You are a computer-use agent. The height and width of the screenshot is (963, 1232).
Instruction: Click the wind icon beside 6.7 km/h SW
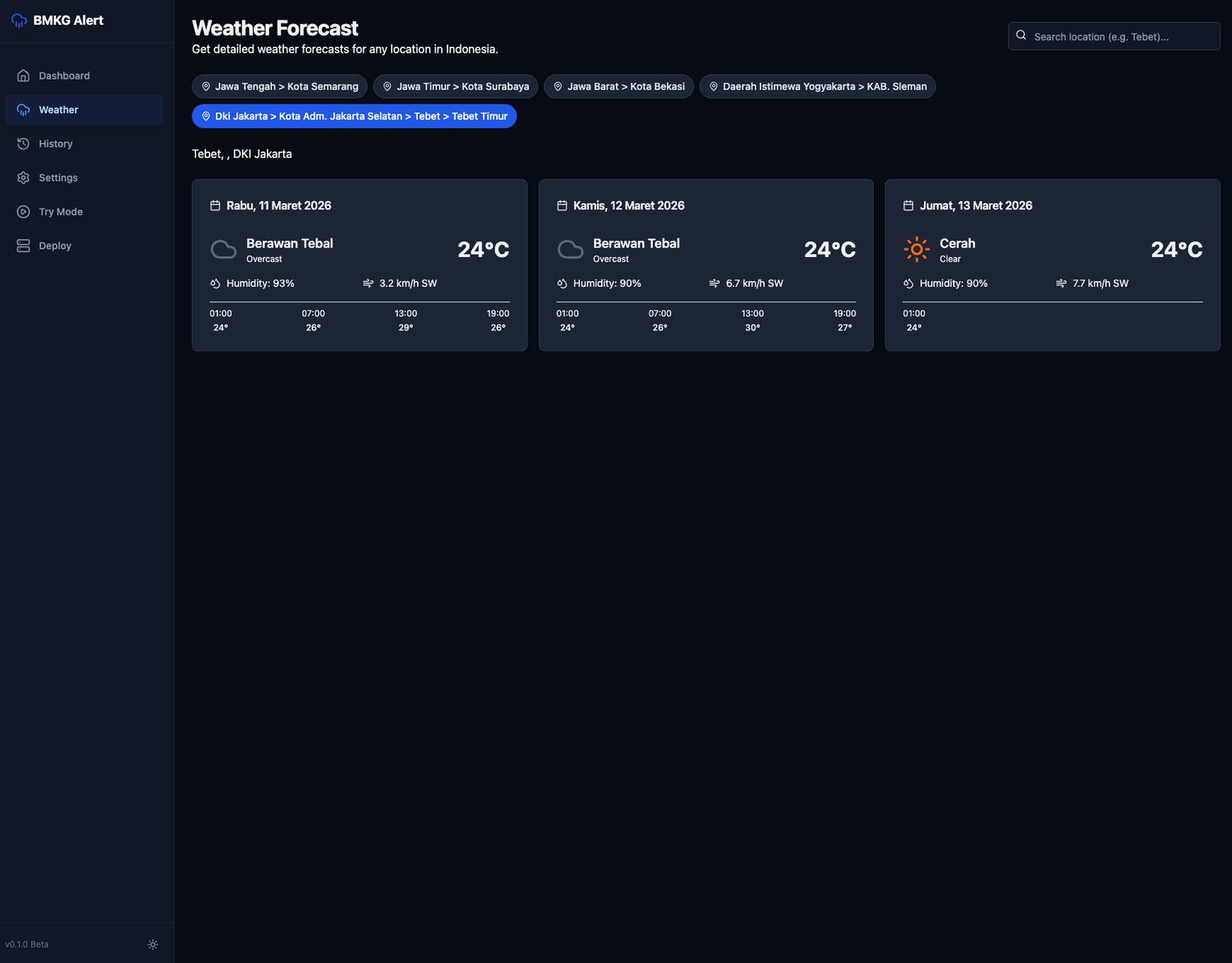tap(715, 283)
